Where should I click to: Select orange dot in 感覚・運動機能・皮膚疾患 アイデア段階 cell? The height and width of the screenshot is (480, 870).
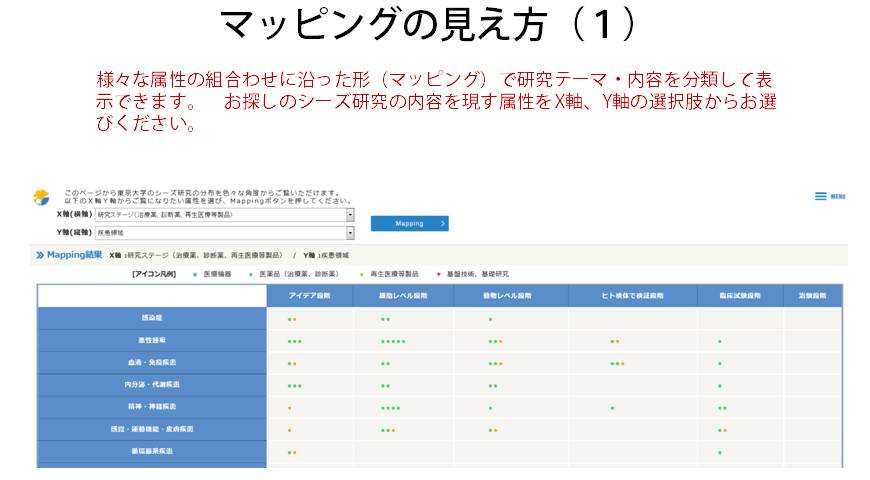pos(289,430)
